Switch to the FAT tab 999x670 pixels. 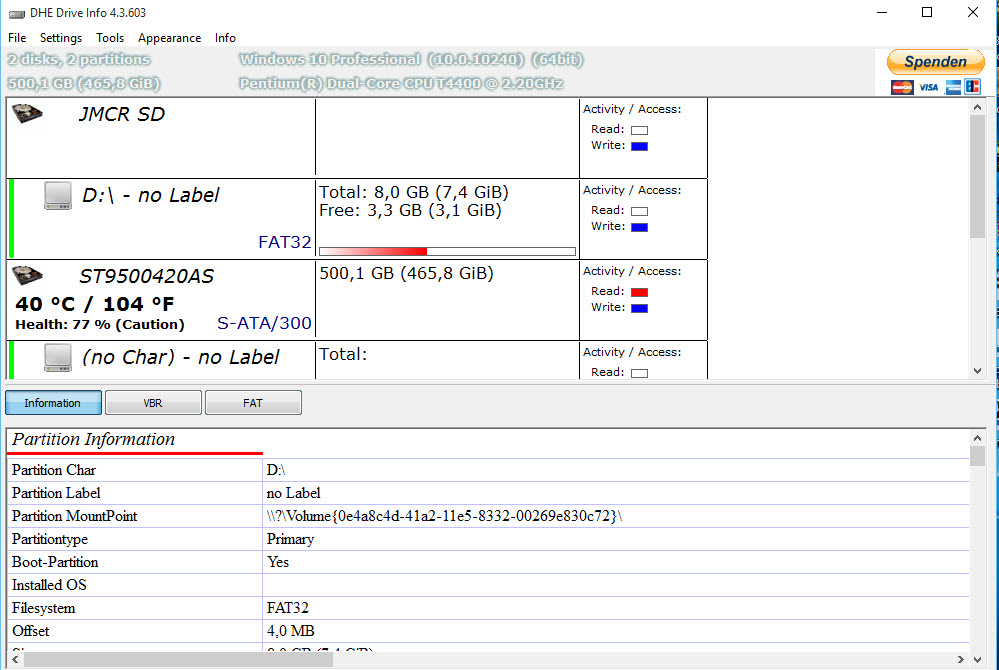(253, 403)
